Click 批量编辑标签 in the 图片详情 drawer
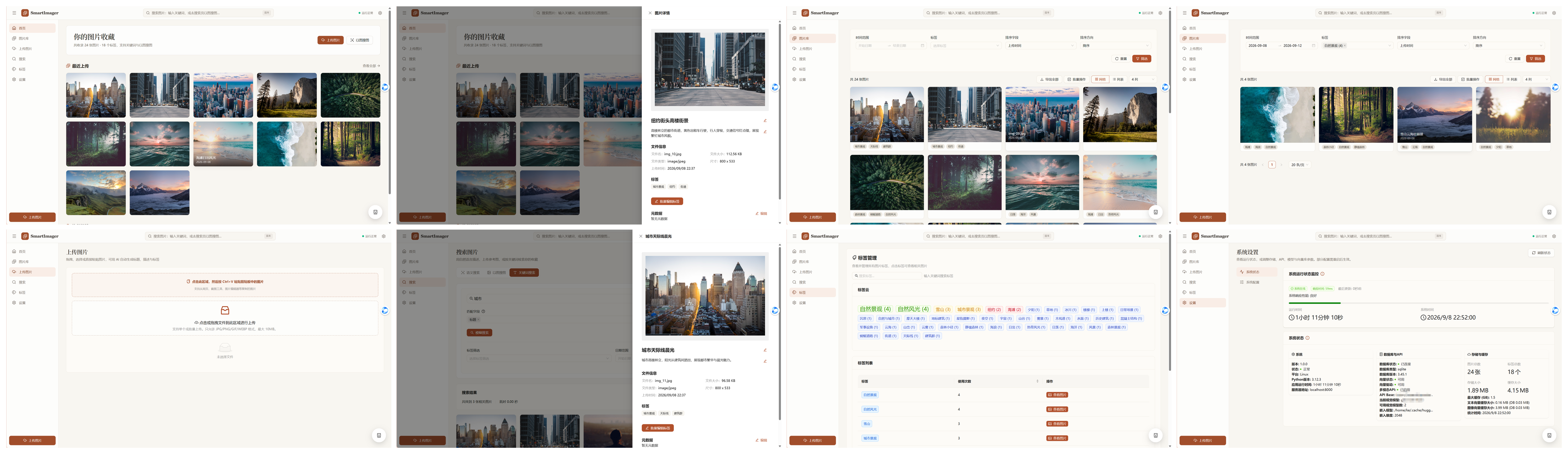The width and height of the screenshot is (1568, 454). (x=667, y=202)
